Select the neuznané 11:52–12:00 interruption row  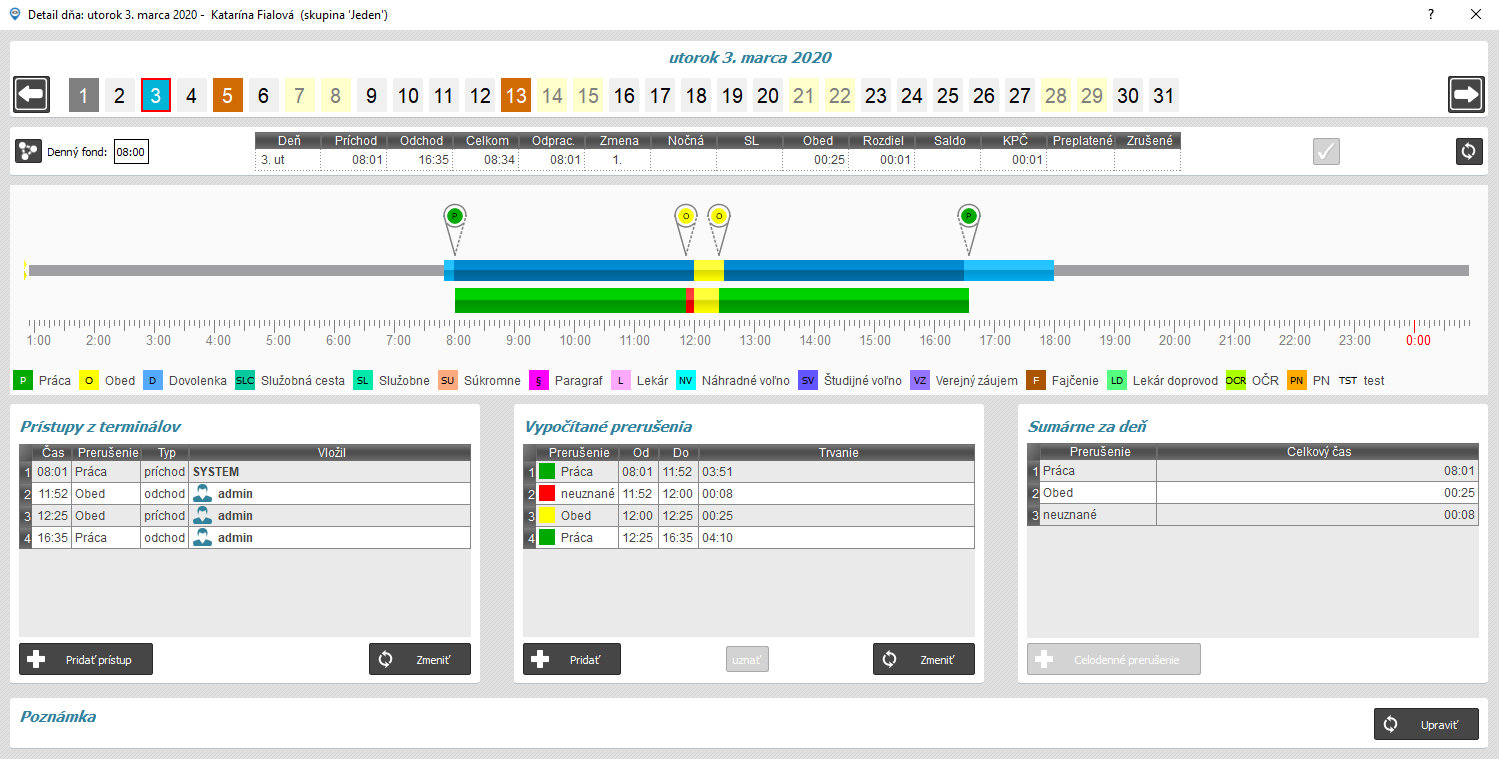[x=749, y=493]
